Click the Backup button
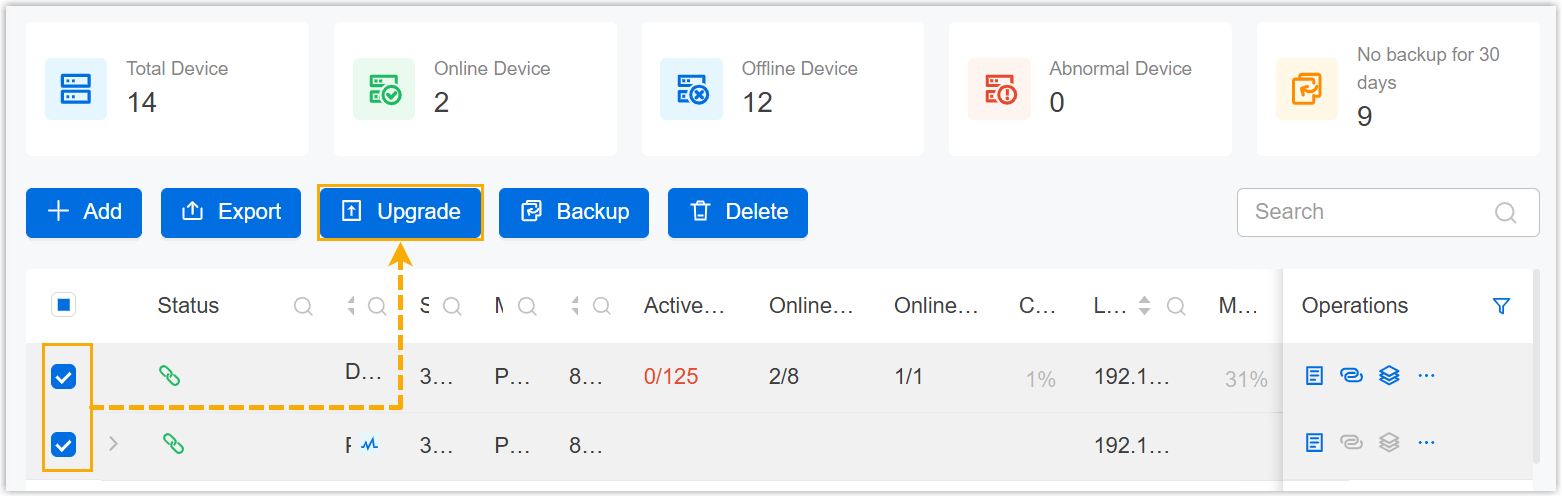 574,212
